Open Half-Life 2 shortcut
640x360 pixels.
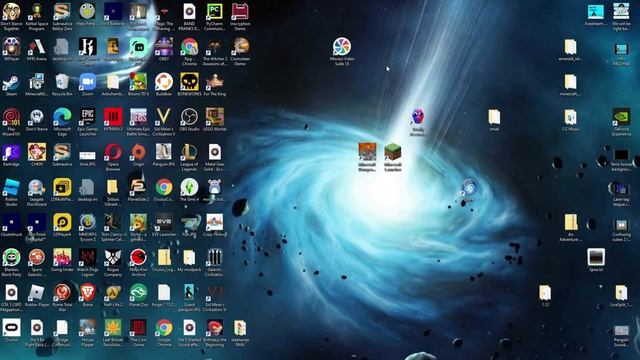click(113, 293)
